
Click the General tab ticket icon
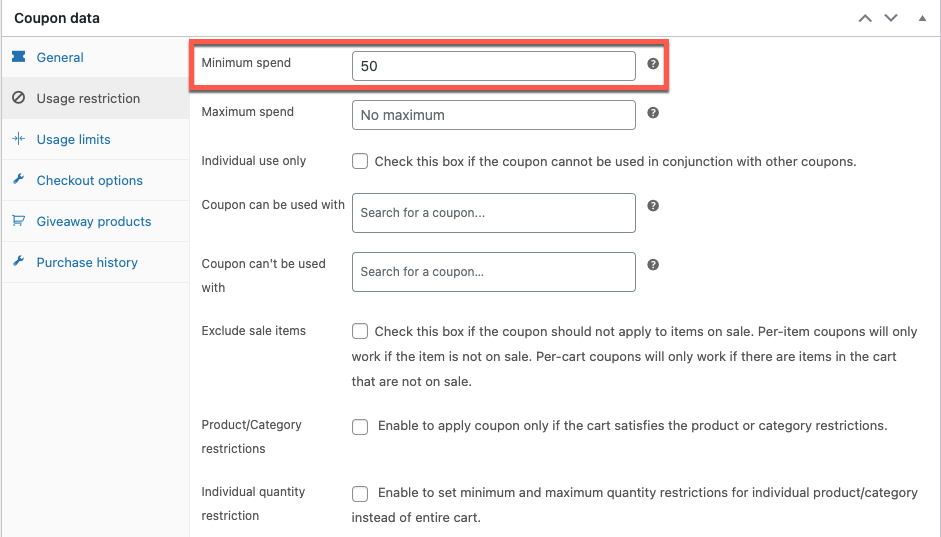coord(19,57)
